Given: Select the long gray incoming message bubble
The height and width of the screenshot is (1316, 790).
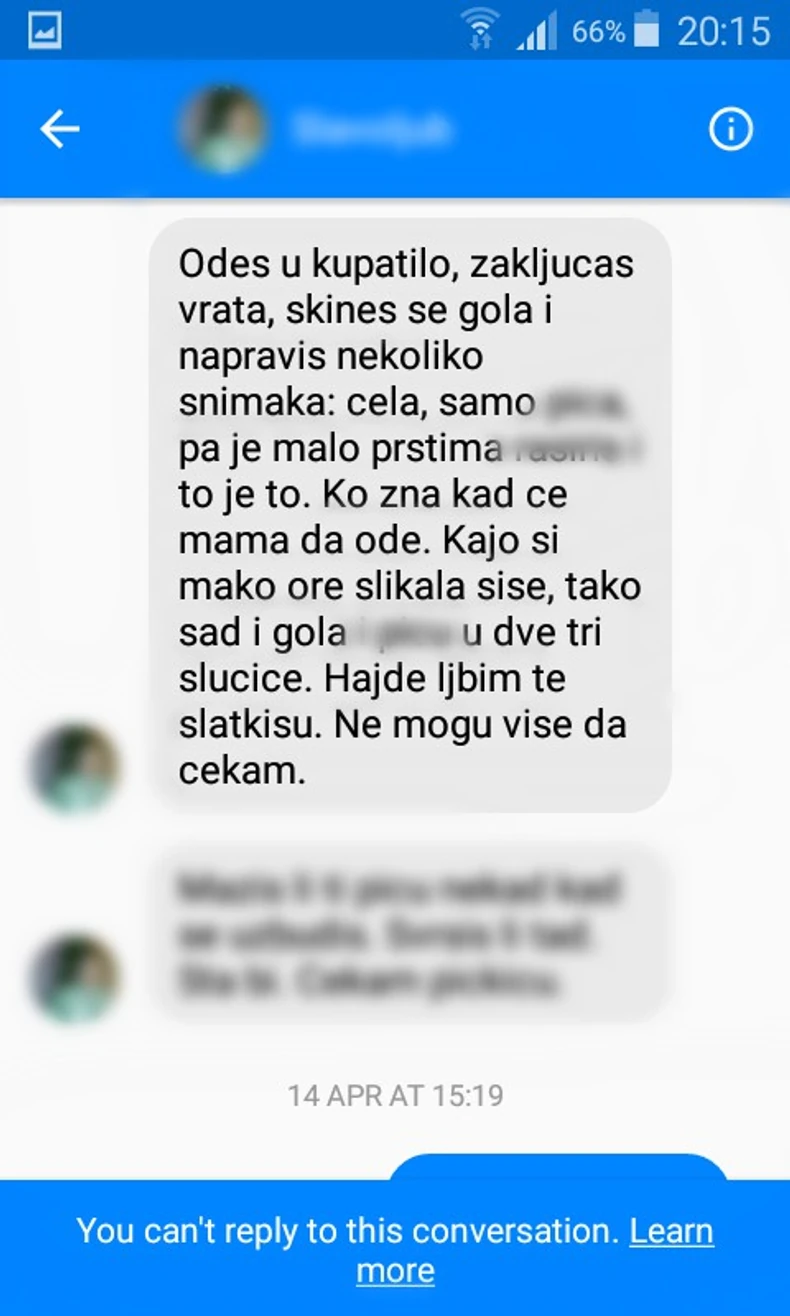Looking at the screenshot, I should (410, 515).
